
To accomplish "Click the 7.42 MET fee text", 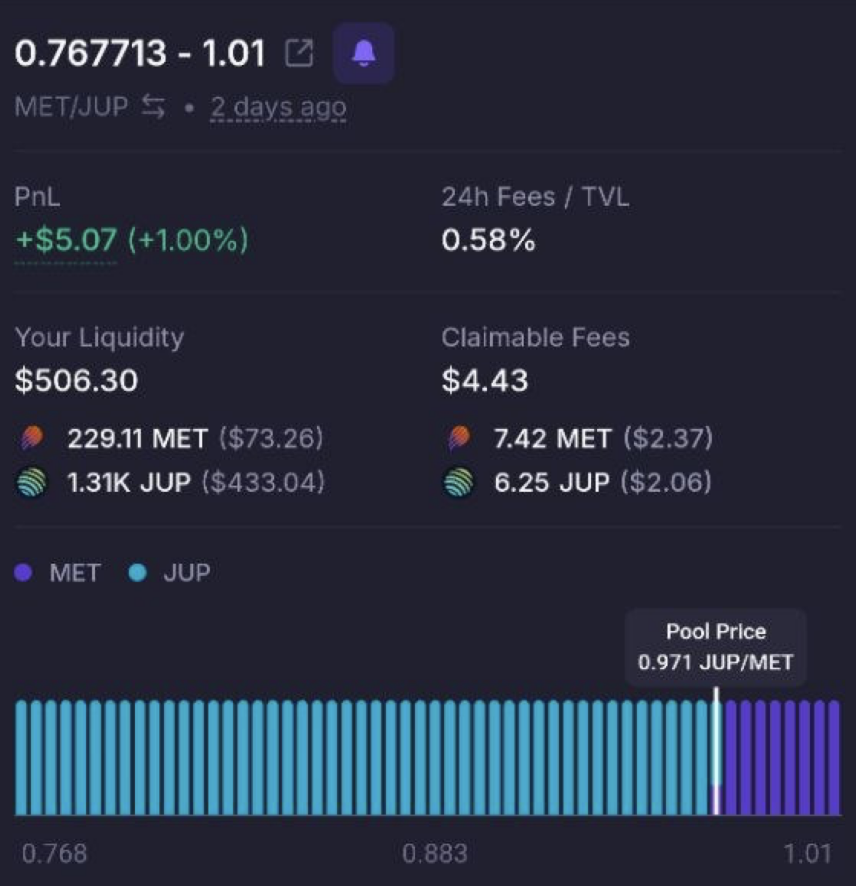I will [553, 438].
